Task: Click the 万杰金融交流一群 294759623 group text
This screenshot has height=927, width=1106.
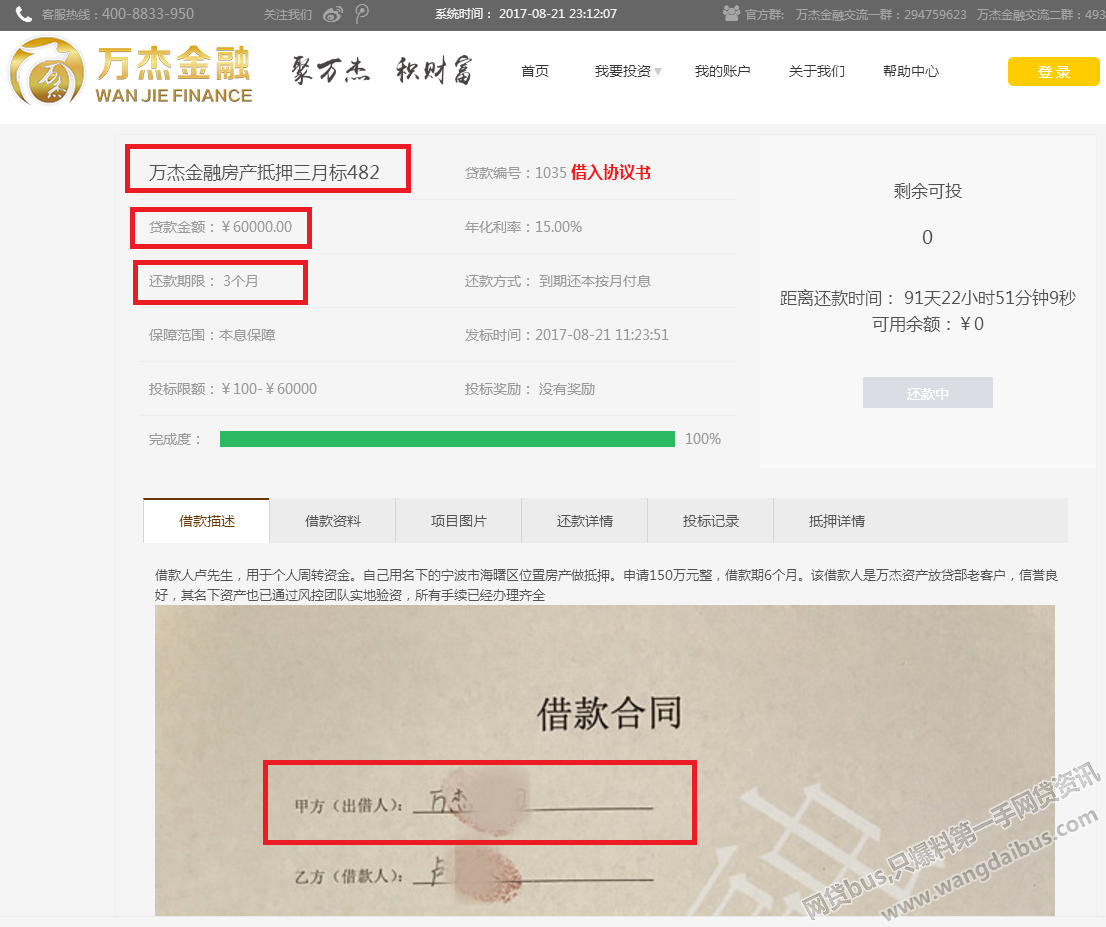Action: (881, 14)
